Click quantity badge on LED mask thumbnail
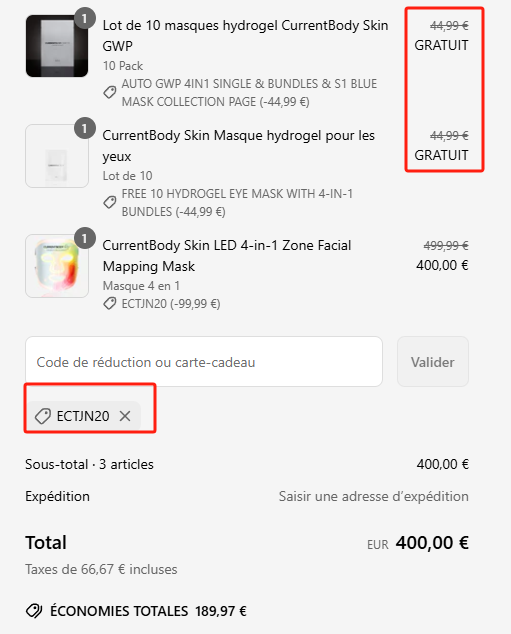511x634 pixels. [84, 239]
